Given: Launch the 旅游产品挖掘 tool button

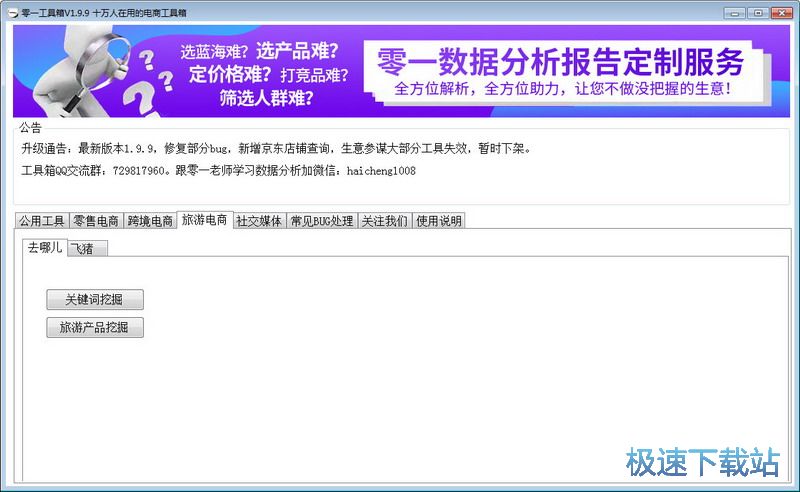Looking at the screenshot, I should click(x=95, y=328).
